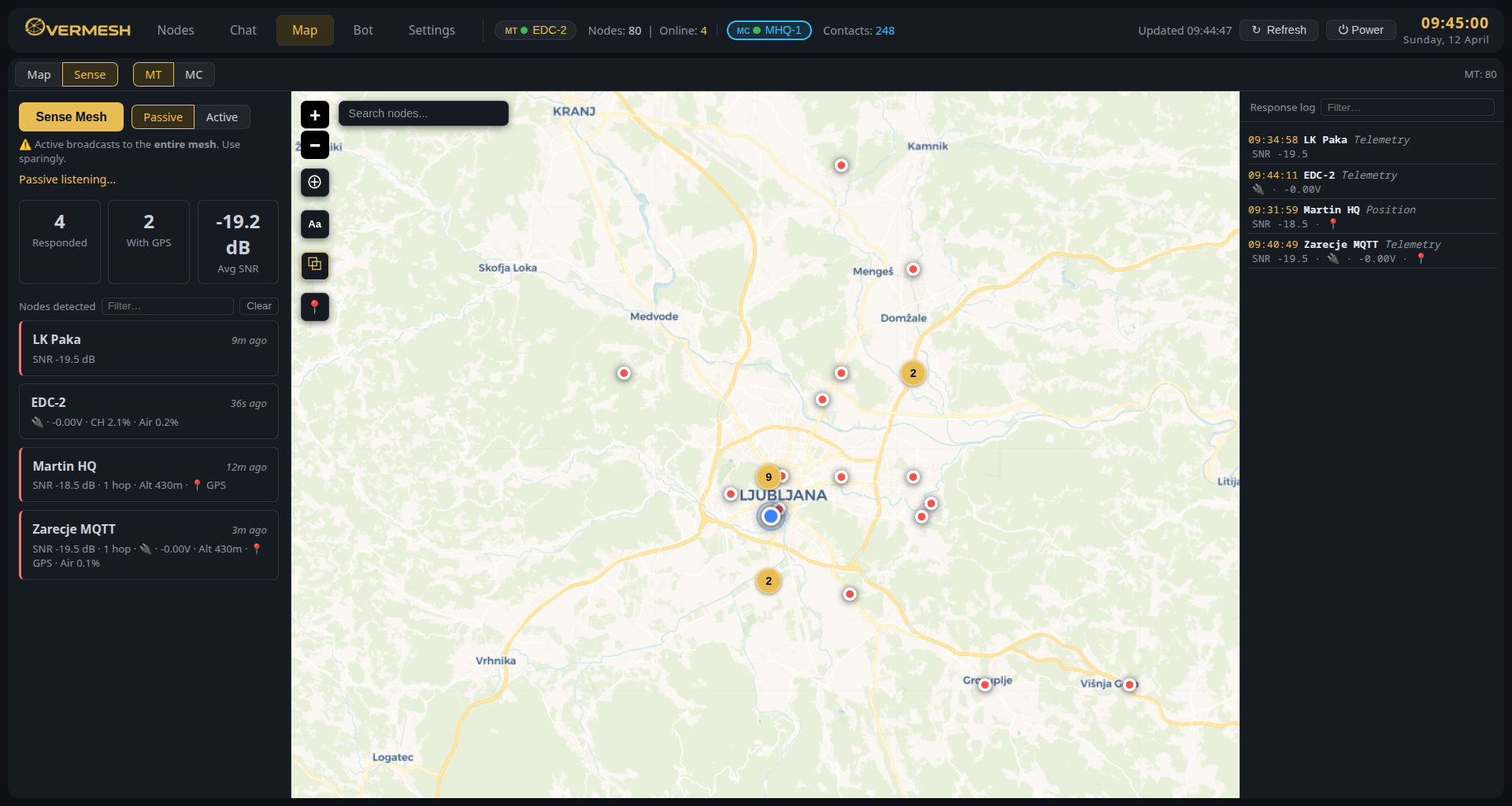1512x806 pixels.
Task: Click the plug icon in EDC-2 node card
Action: 37,422
